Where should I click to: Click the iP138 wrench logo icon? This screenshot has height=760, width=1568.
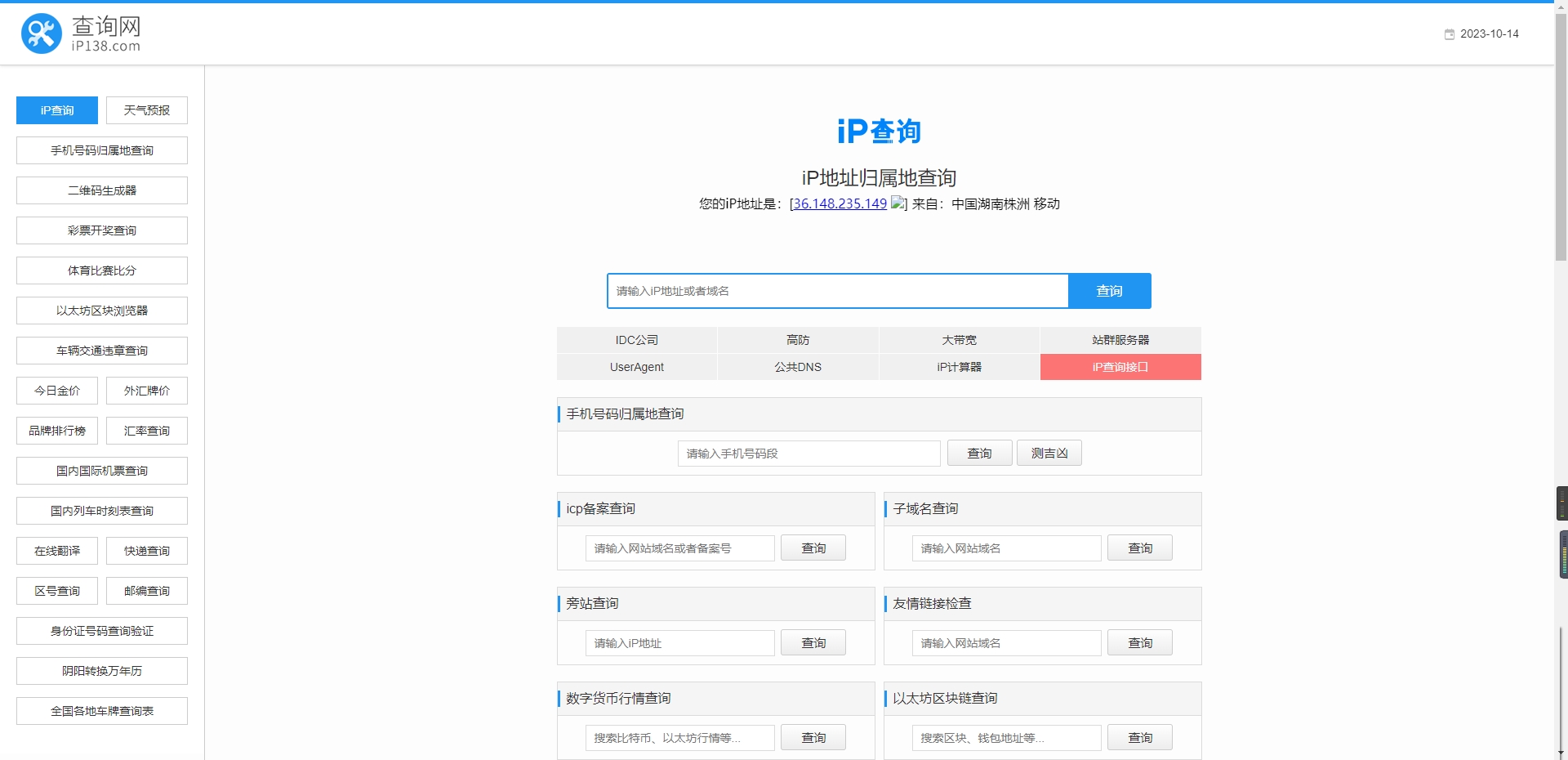(x=42, y=34)
